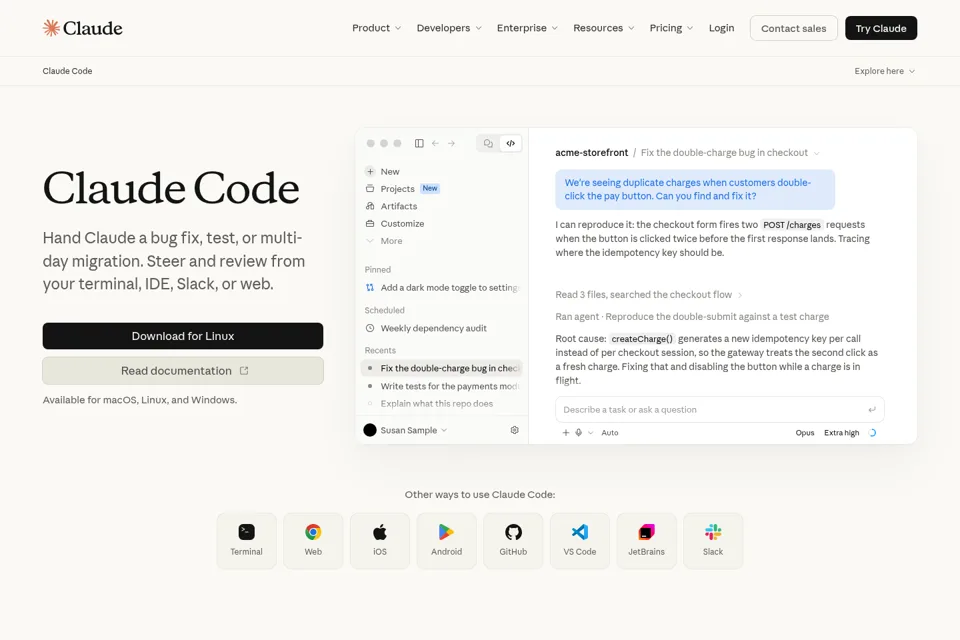Screen dimensions: 960x640
Task: Click the Projects folder icon
Action: point(370,189)
